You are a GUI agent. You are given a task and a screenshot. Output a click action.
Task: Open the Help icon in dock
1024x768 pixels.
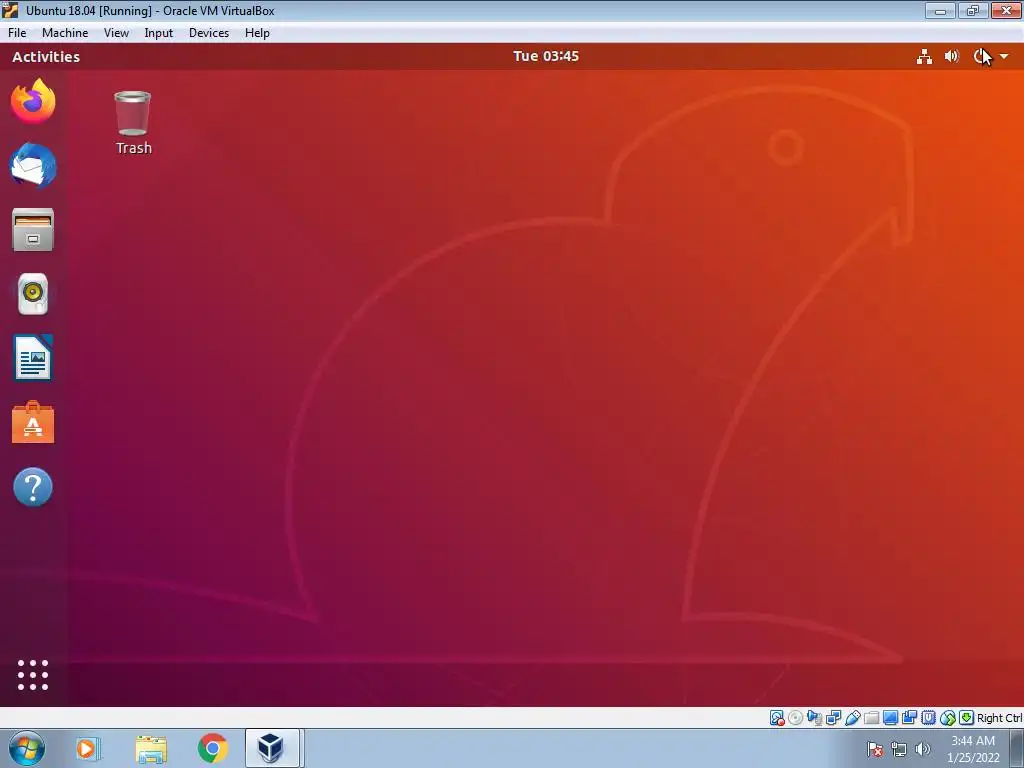tap(33, 487)
